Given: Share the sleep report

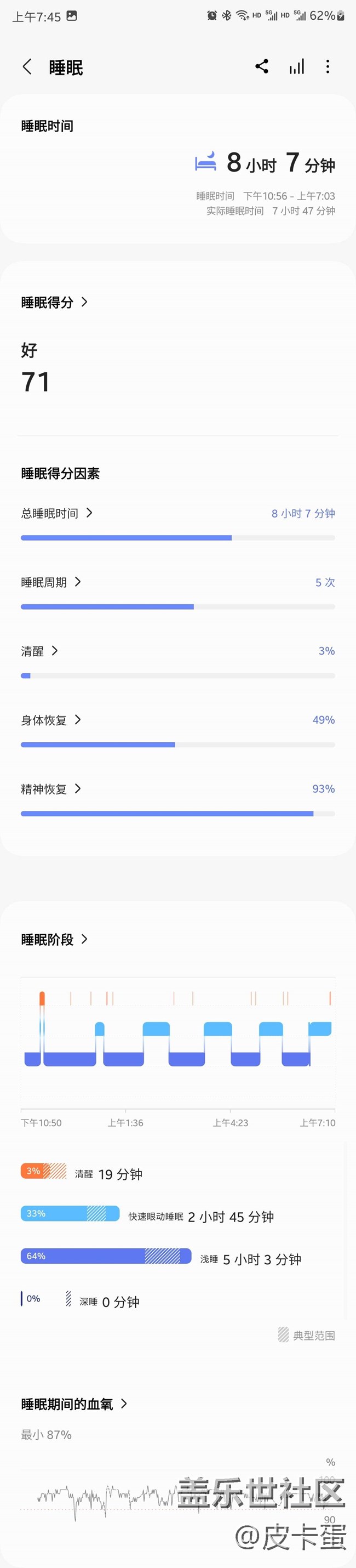Looking at the screenshot, I should (262, 66).
